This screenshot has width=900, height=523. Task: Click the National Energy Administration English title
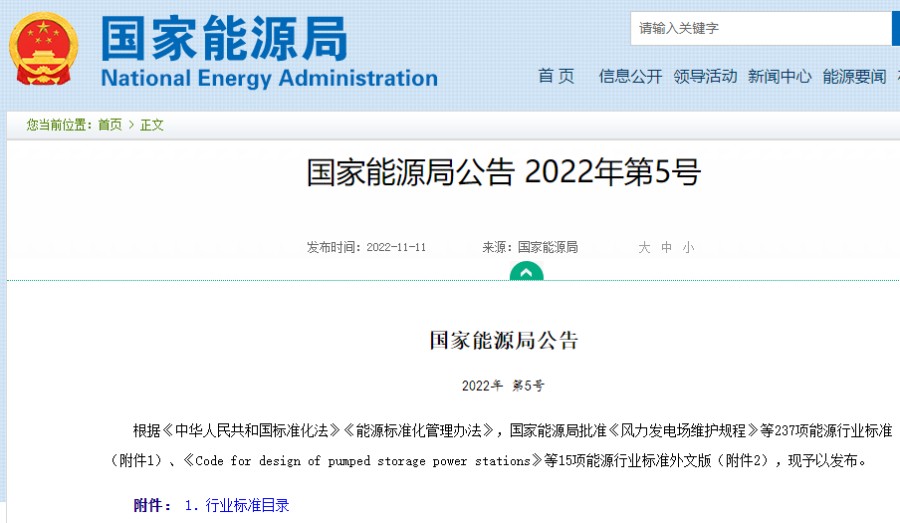[x=269, y=78]
